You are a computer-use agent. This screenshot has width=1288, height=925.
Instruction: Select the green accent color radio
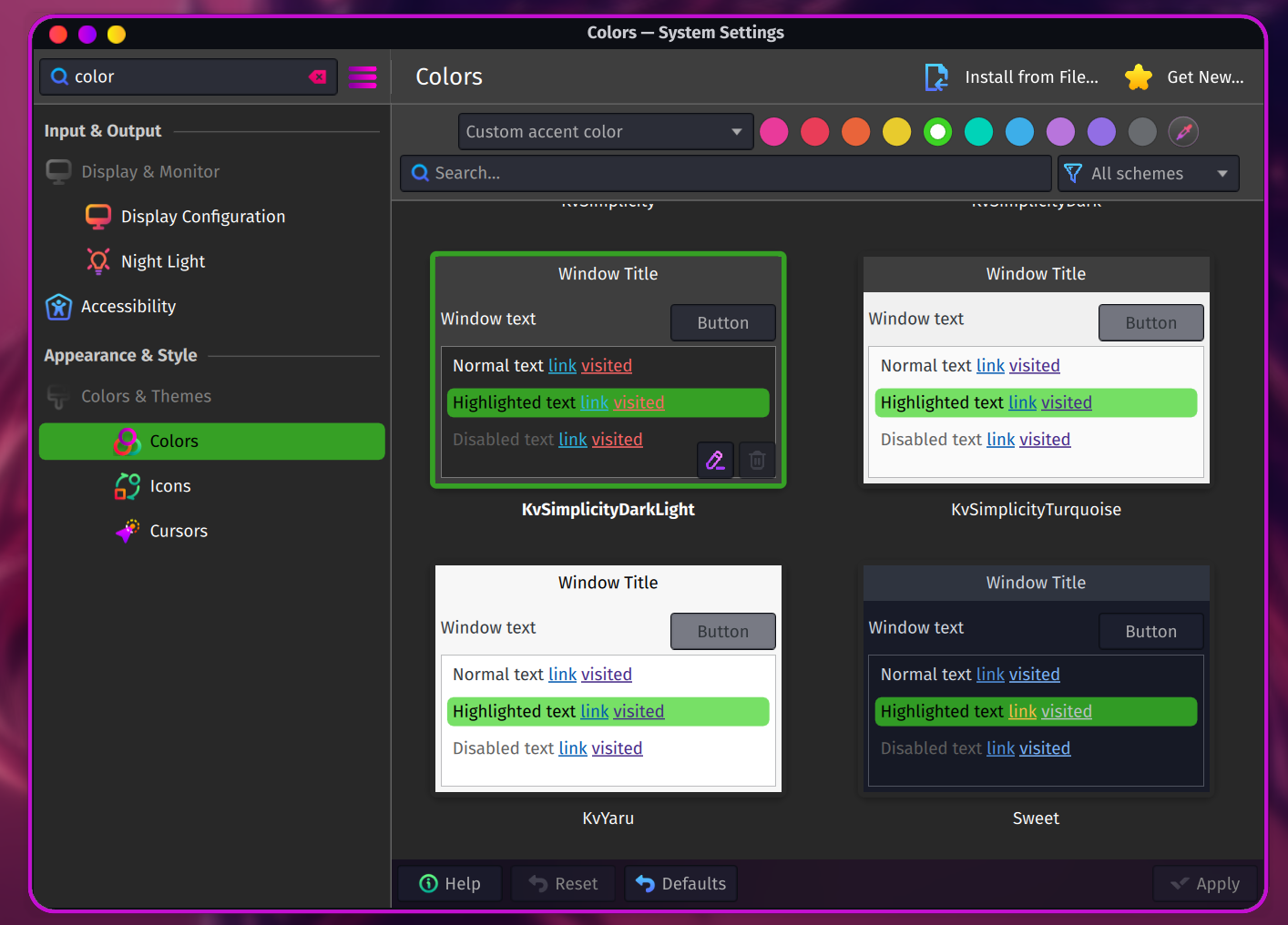937,132
